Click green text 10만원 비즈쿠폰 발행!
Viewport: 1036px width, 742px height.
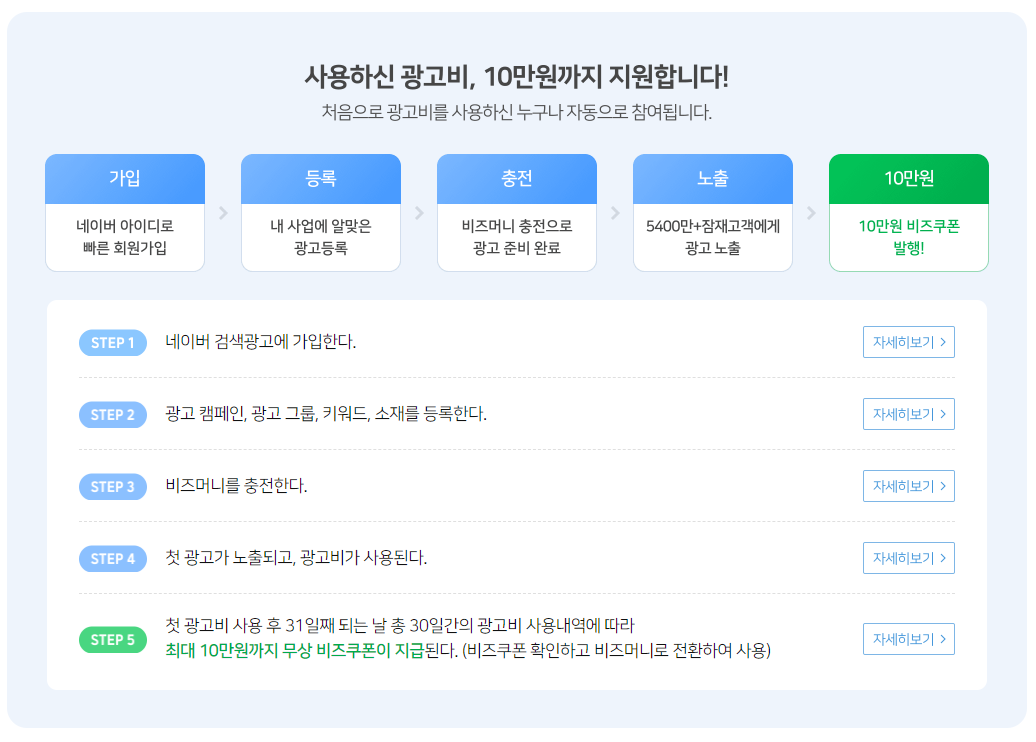tap(909, 237)
